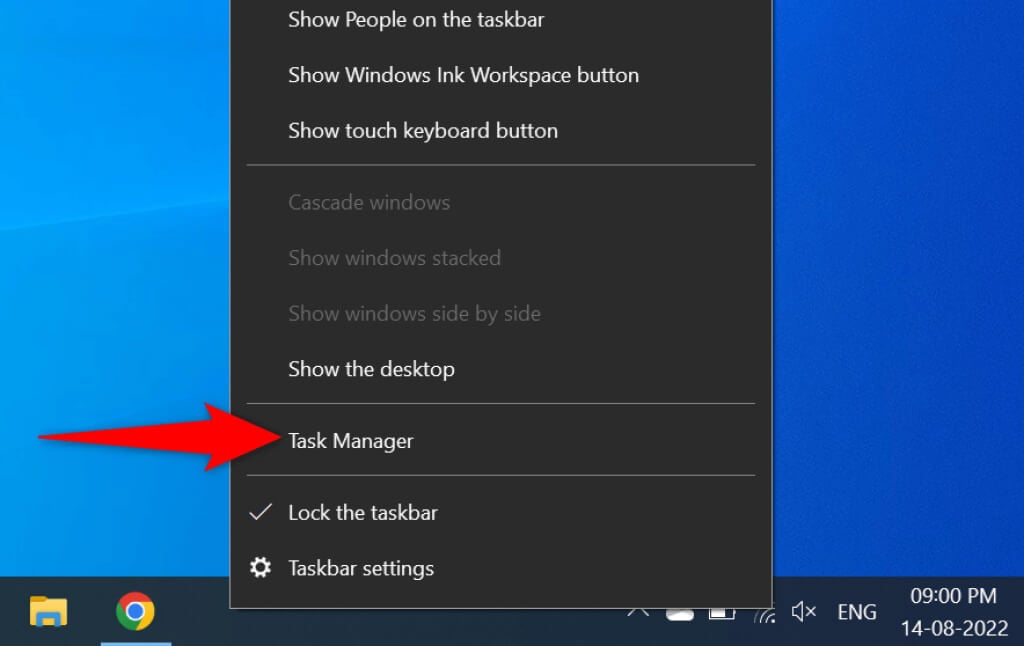The height and width of the screenshot is (646, 1024).
Task: Click the Google Chrome taskbar icon
Action: click(135, 610)
